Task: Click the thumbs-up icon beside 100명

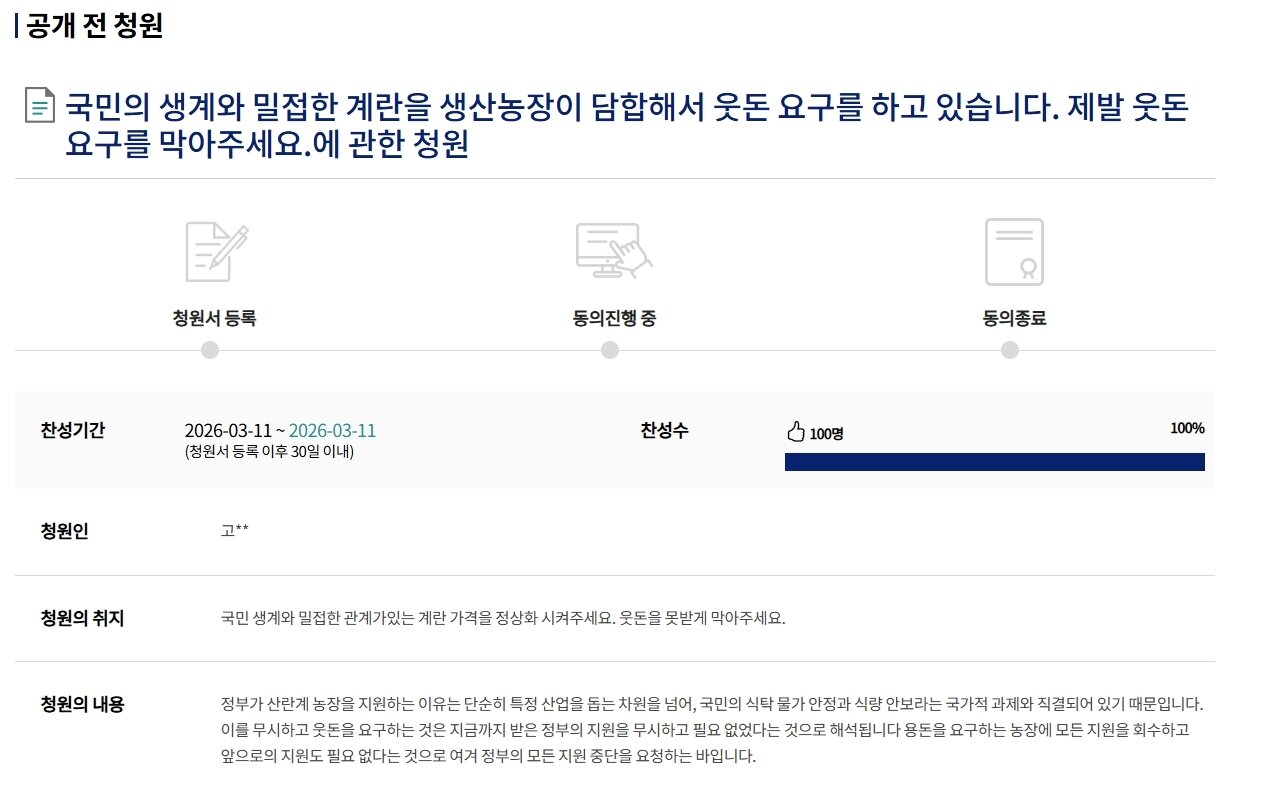Action: point(795,430)
